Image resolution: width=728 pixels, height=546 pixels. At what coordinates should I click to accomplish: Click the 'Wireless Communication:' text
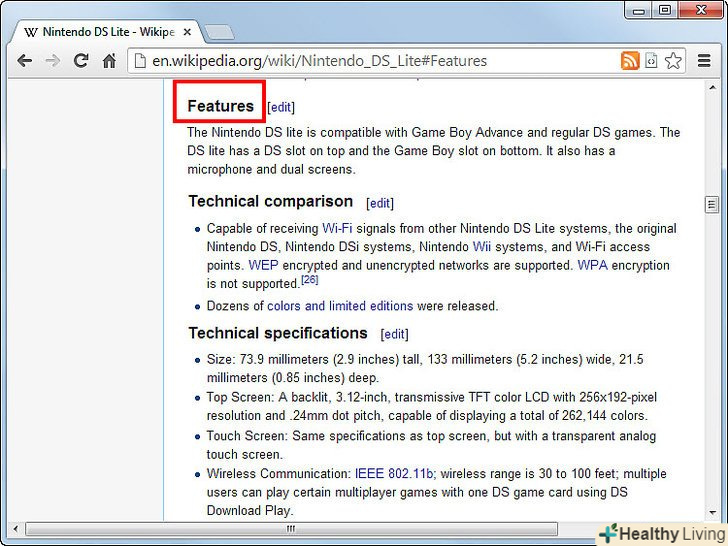[279, 474]
